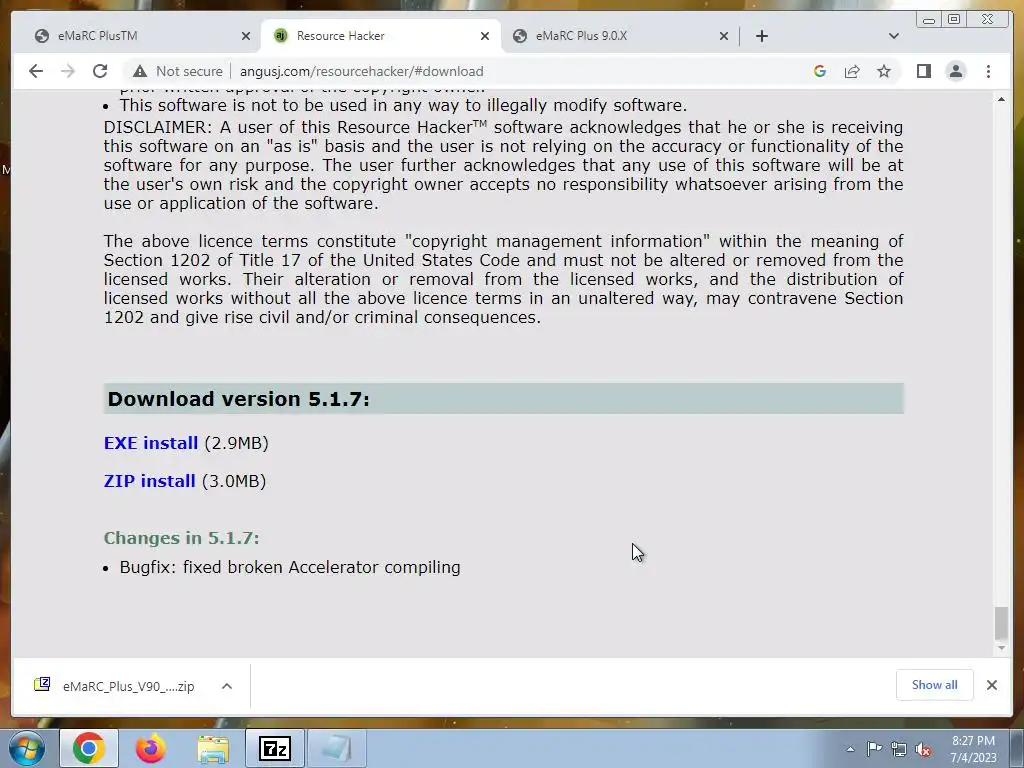Open the Google search icon in address bar
The height and width of the screenshot is (768, 1024).
coord(820,71)
